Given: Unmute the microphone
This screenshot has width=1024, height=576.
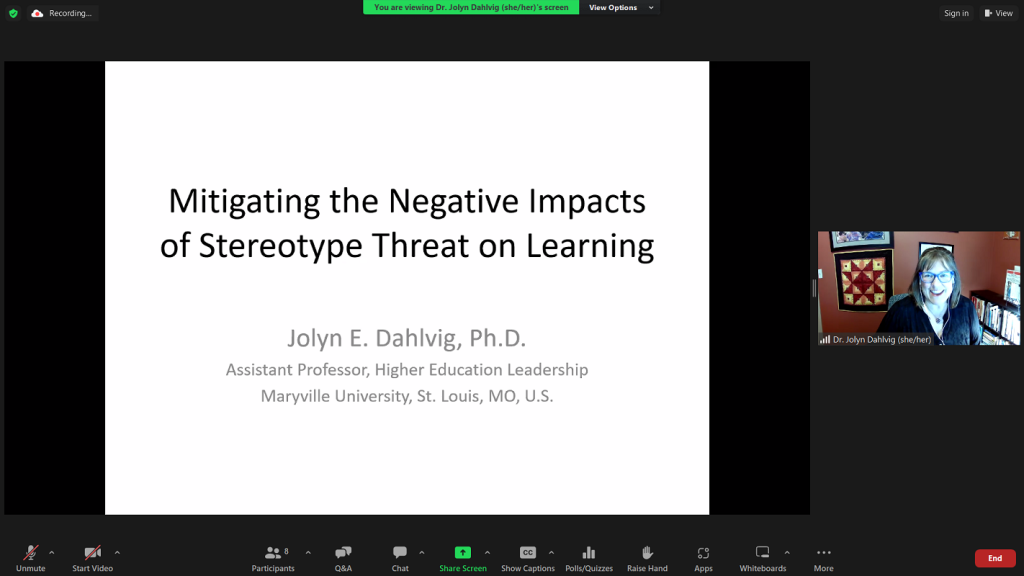Looking at the screenshot, I should tap(30, 558).
